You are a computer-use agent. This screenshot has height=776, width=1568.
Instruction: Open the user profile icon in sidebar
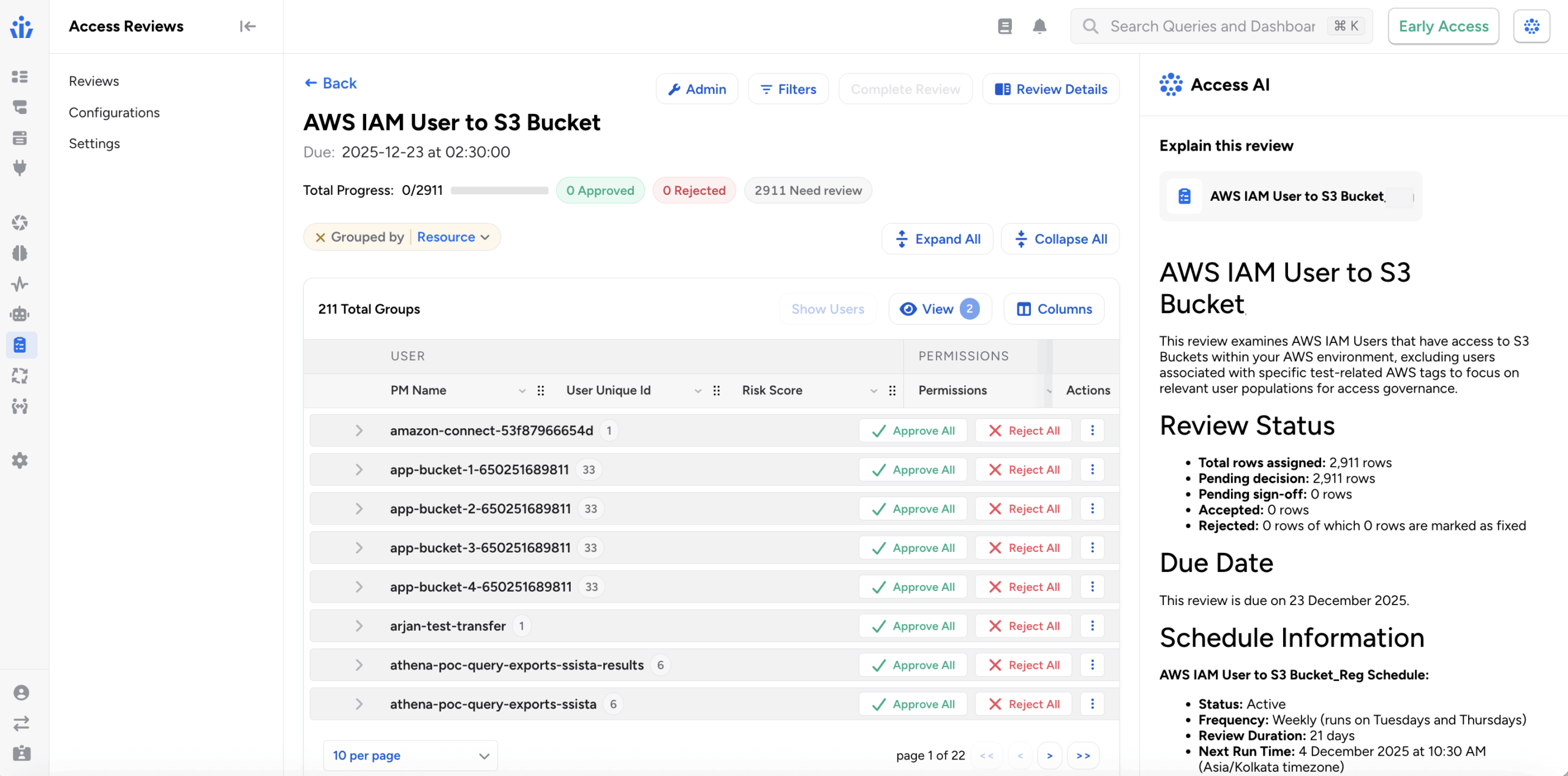tap(21, 693)
